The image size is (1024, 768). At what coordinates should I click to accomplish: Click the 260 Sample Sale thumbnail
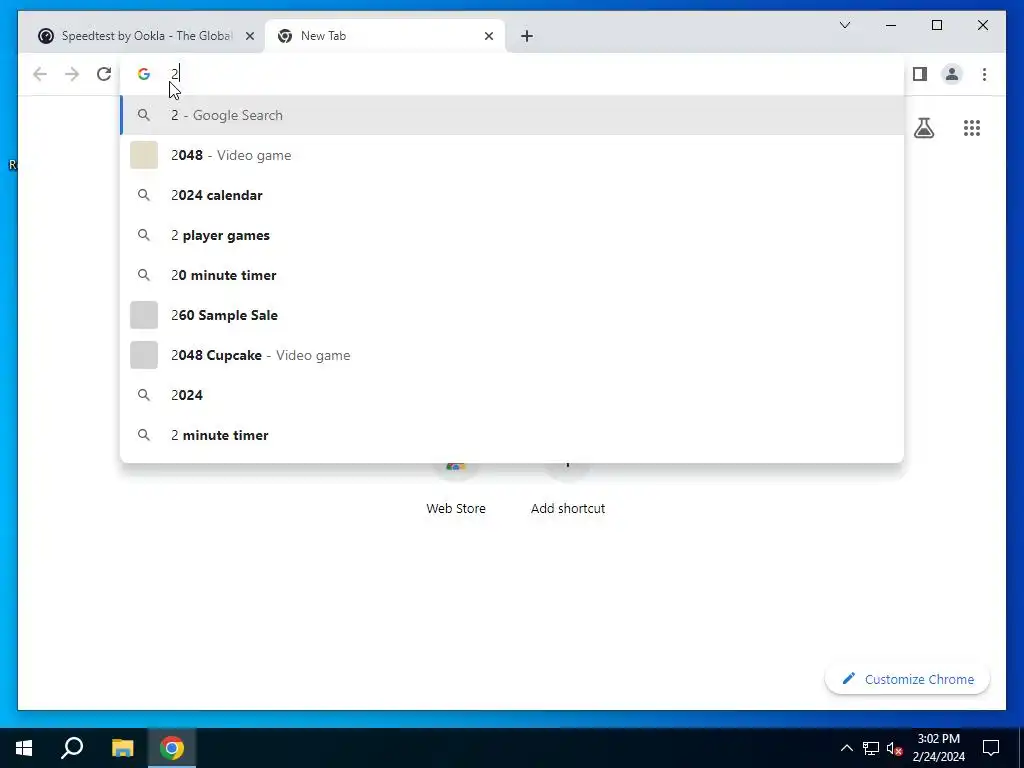tap(144, 315)
